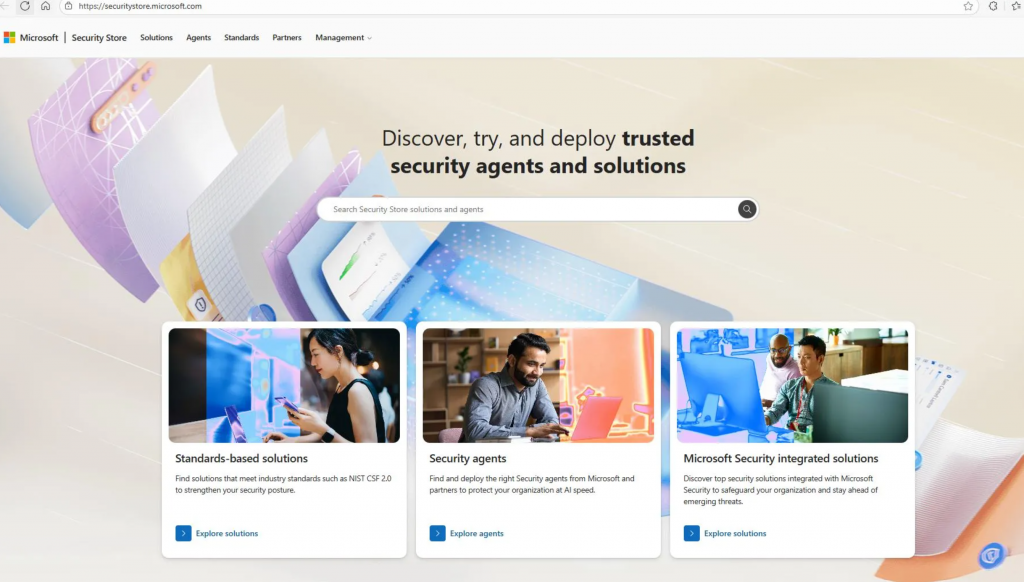Click Explore solutions under Standards-based solutions
This screenshot has width=1024, height=582.
(227, 533)
